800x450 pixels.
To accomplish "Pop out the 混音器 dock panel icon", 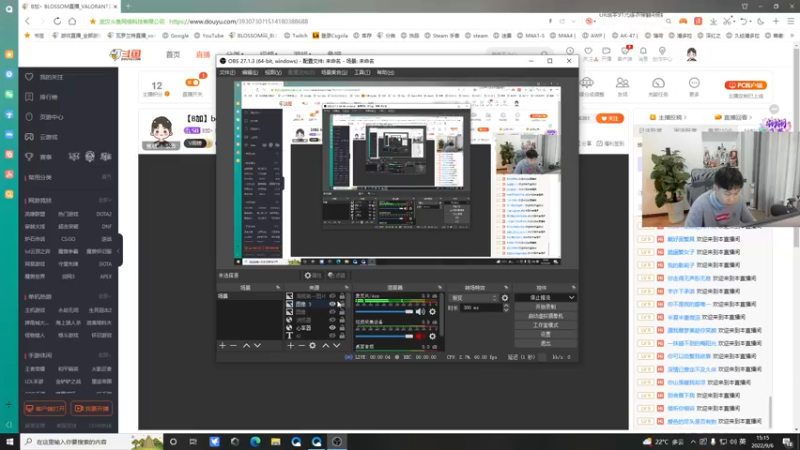I will point(440,288).
